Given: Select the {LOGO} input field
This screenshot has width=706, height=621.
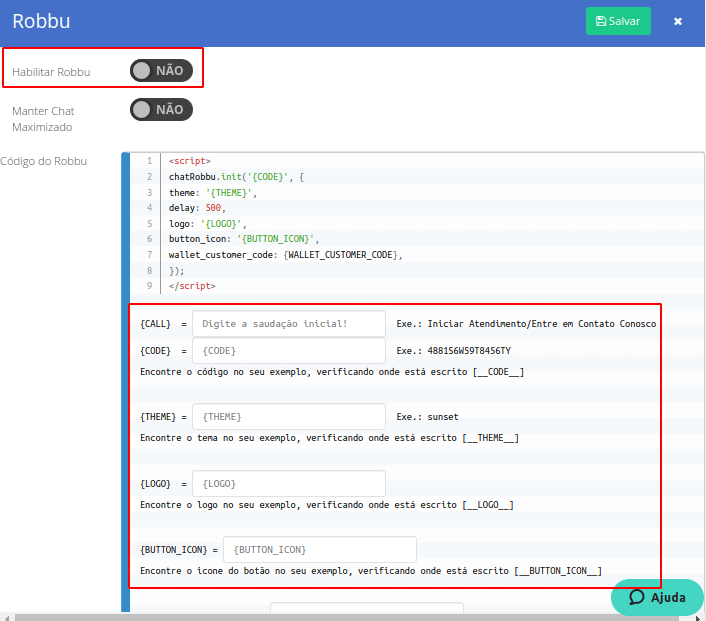Looking at the screenshot, I should pos(289,484).
